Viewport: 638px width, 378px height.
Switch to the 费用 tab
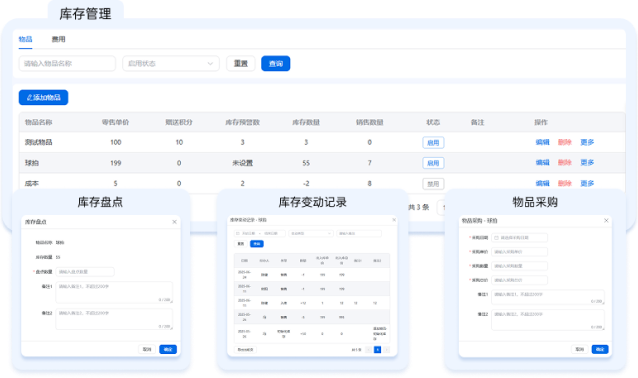pos(58,39)
